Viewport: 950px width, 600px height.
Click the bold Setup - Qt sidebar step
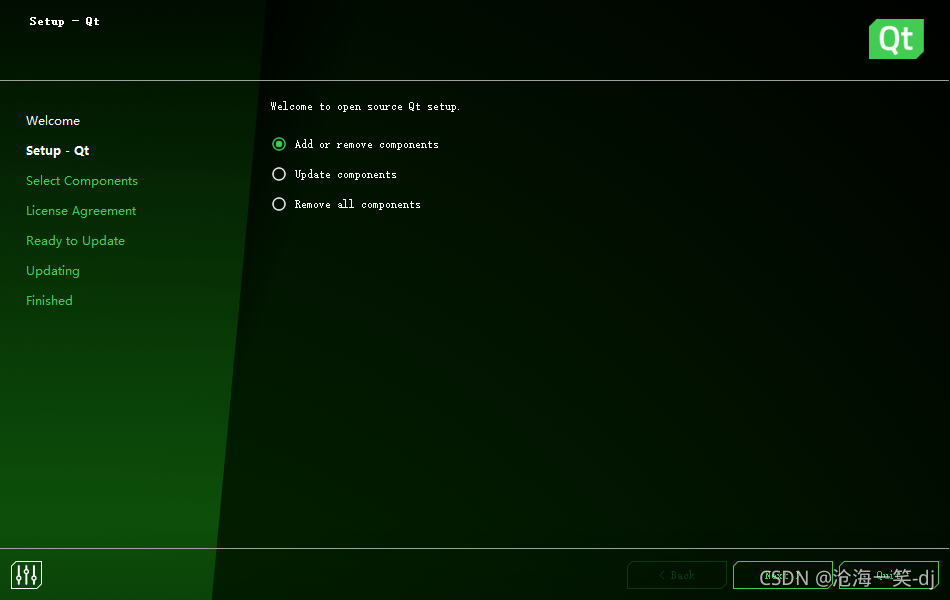point(58,150)
